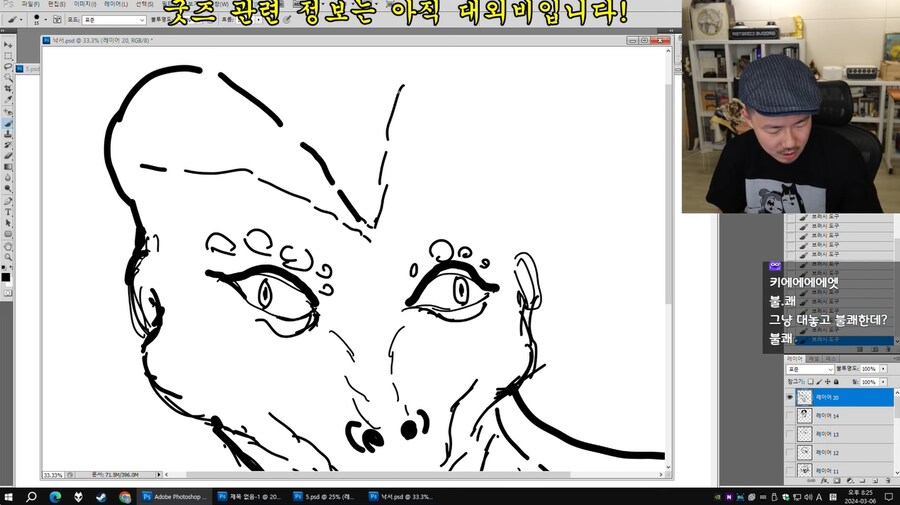Toggle lock all padlock icon

[x=836, y=382]
